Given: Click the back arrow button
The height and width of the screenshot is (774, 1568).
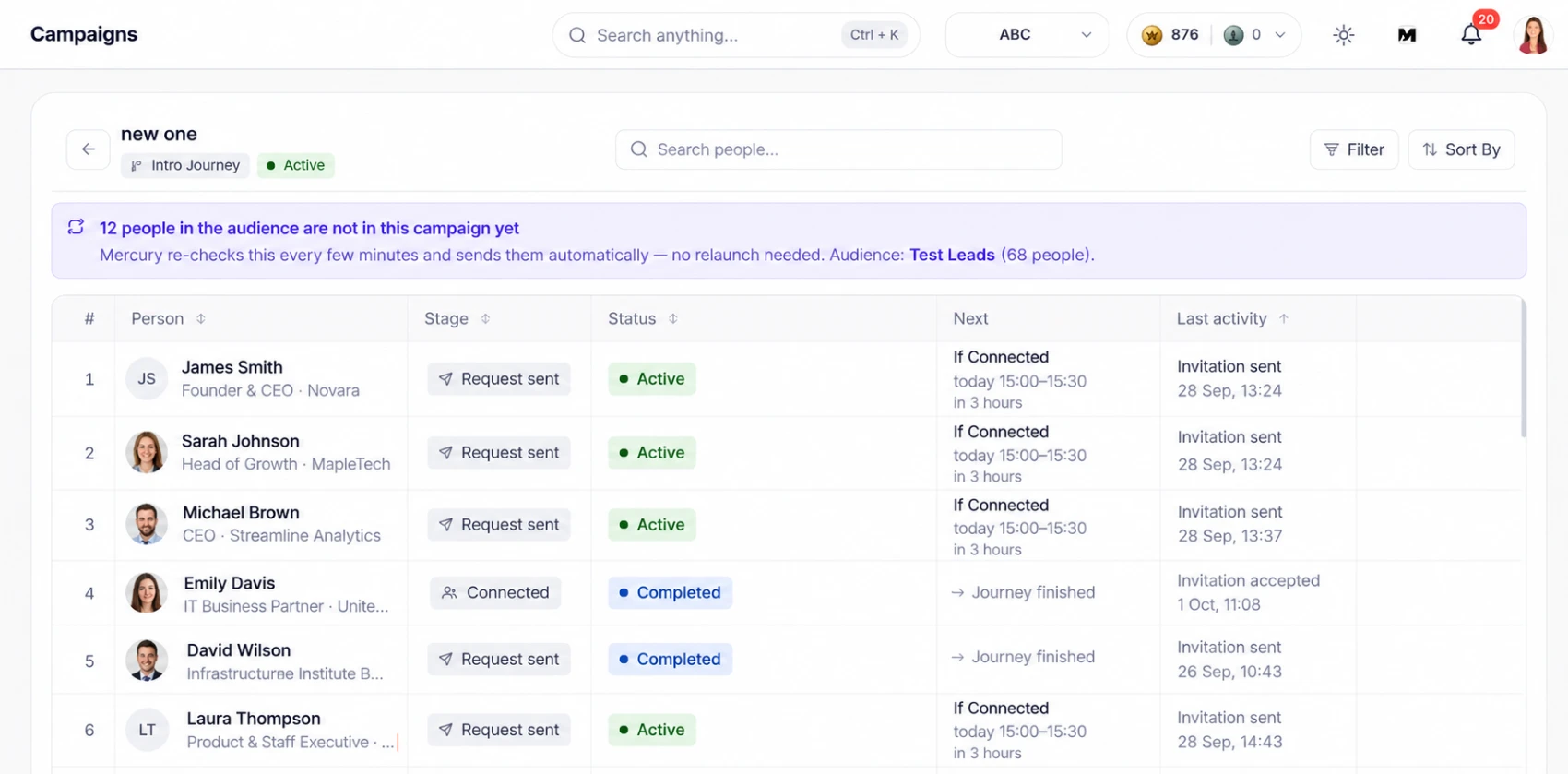Looking at the screenshot, I should [89, 149].
